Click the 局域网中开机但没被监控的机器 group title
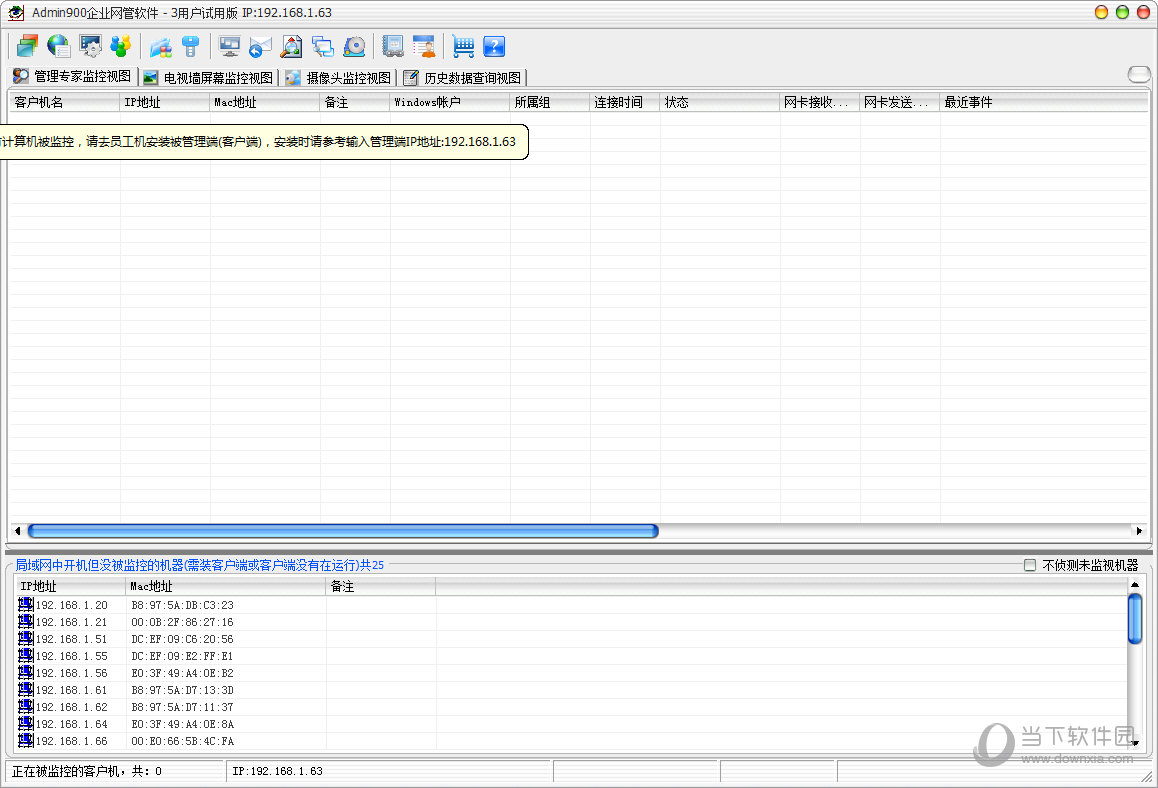Screen dimensions: 1158x788 pyautogui.click(x=199, y=565)
